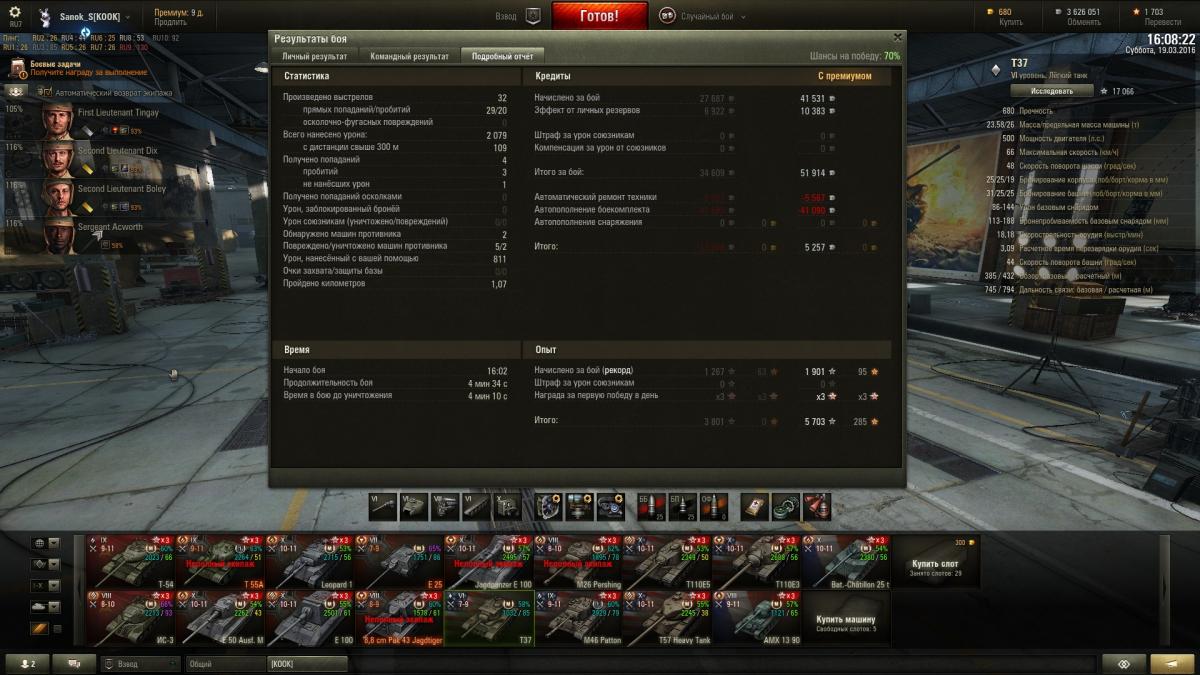Screen dimensions: 1200x675
Task: Click Обменять to exchange credits
Action: [1084, 22]
